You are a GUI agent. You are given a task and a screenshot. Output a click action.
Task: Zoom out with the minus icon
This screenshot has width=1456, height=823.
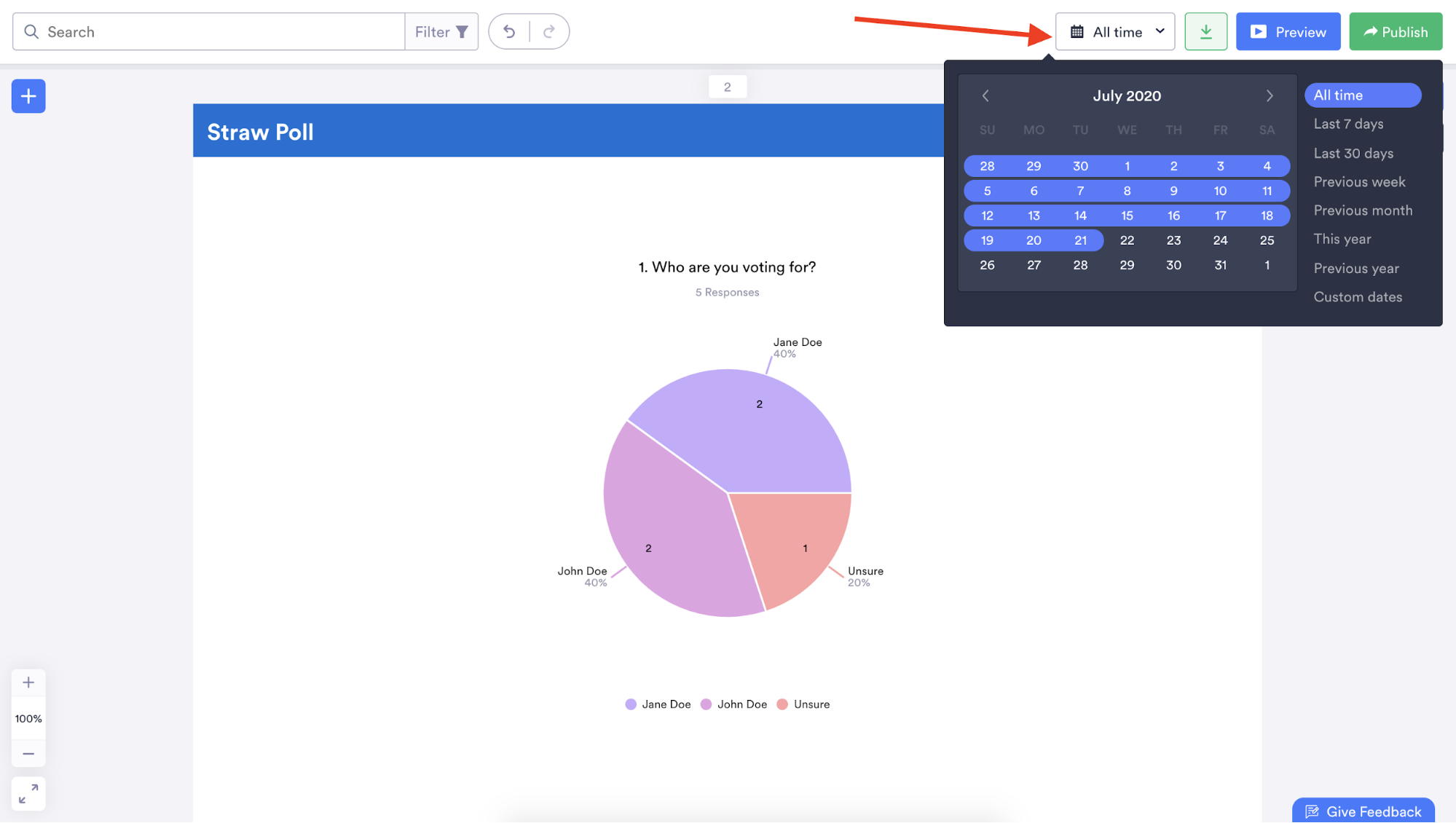click(28, 754)
